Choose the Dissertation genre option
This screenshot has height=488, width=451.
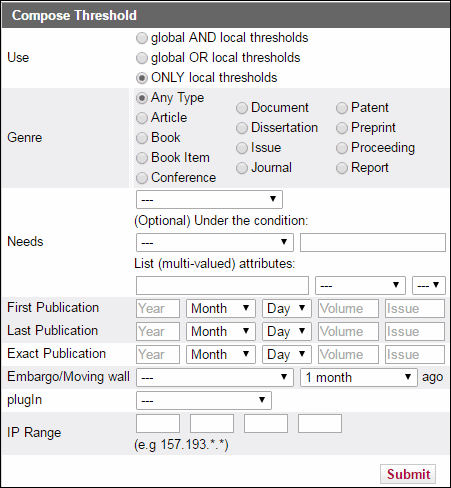pyautogui.click(x=242, y=128)
